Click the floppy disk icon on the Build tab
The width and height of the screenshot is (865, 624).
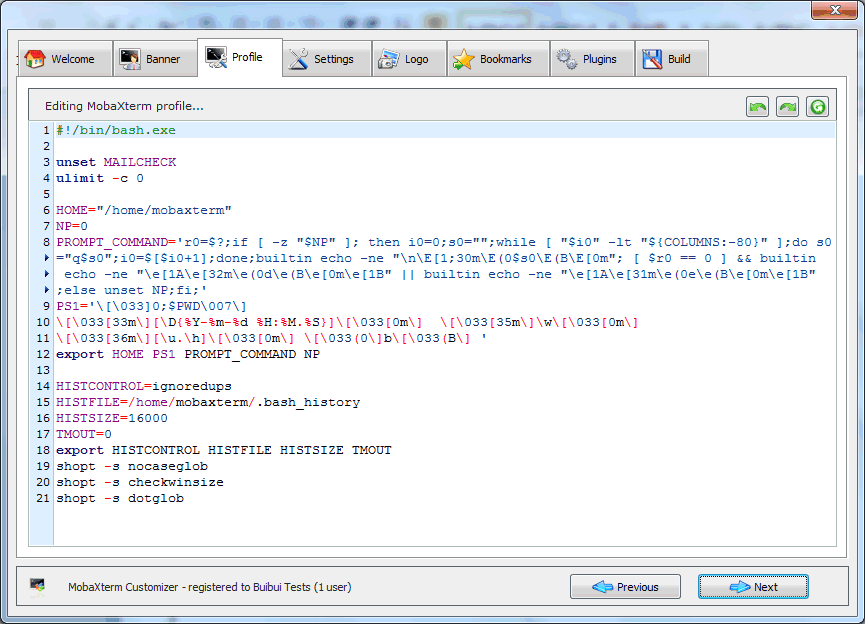click(x=652, y=59)
